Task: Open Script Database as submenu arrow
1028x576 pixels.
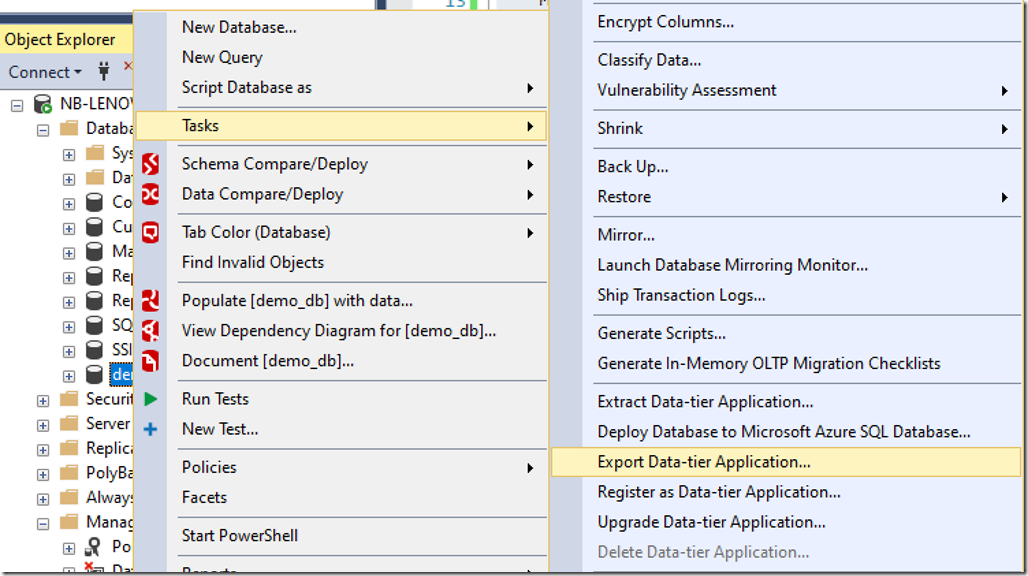Action: coord(530,88)
